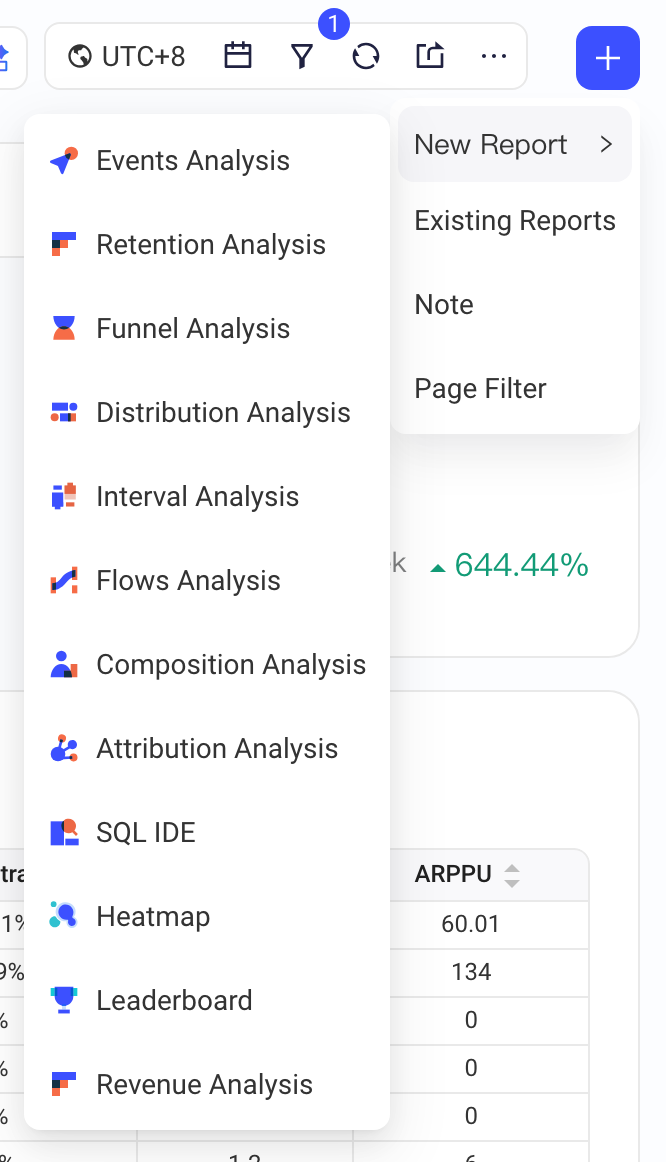Click the blue plus add button

[607, 58]
